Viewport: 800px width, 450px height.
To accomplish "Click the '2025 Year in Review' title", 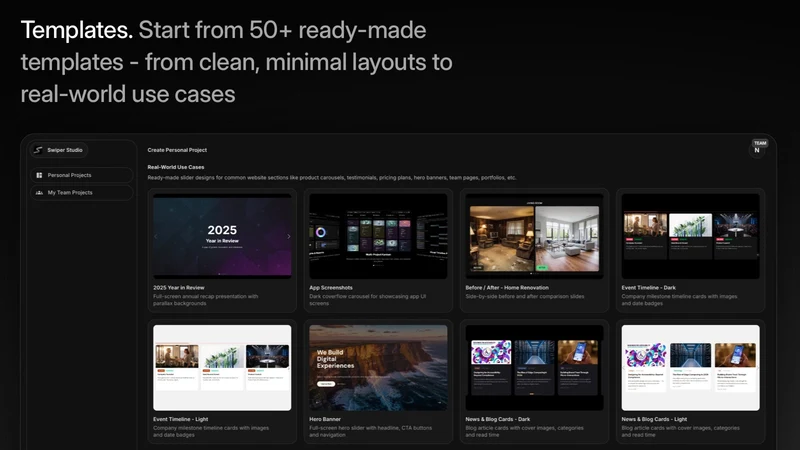I will [179, 288].
